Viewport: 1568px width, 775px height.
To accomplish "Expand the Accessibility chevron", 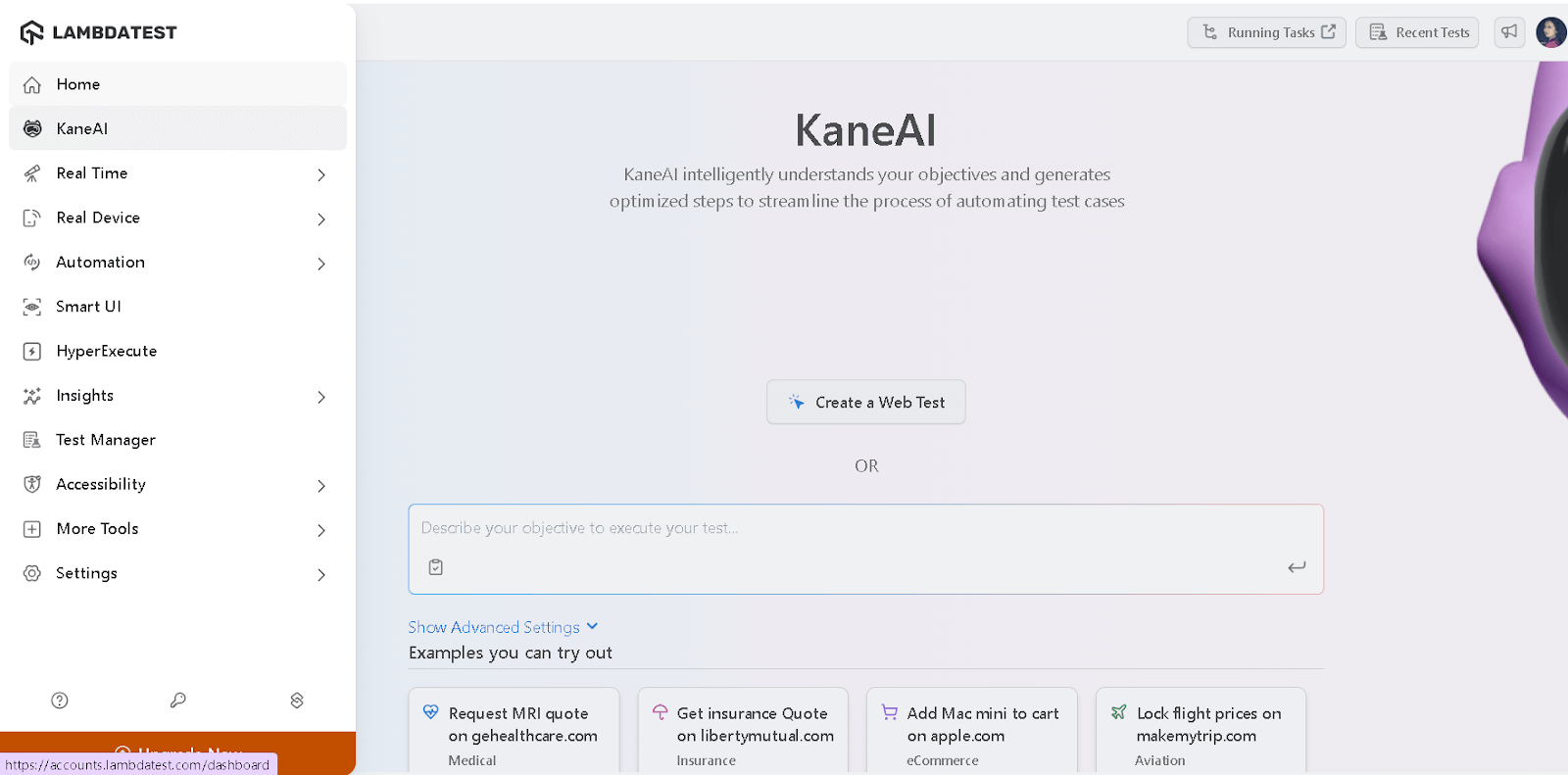I will tap(321, 485).
